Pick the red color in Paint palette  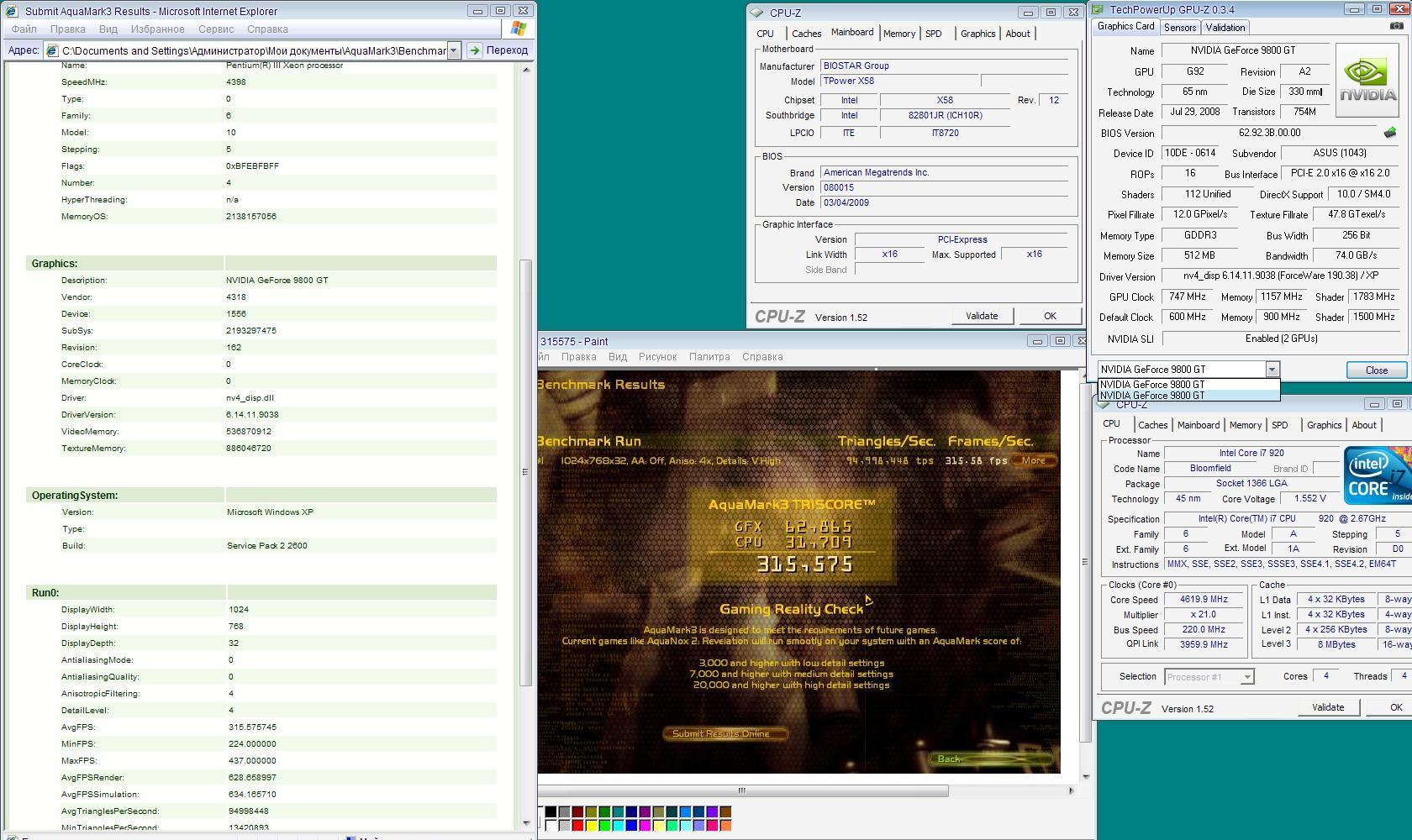point(577,825)
